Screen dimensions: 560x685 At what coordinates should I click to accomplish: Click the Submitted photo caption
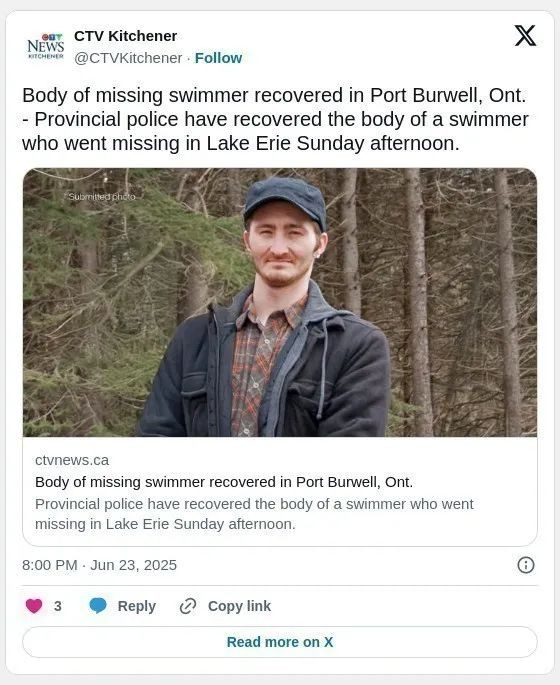click(x=102, y=197)
